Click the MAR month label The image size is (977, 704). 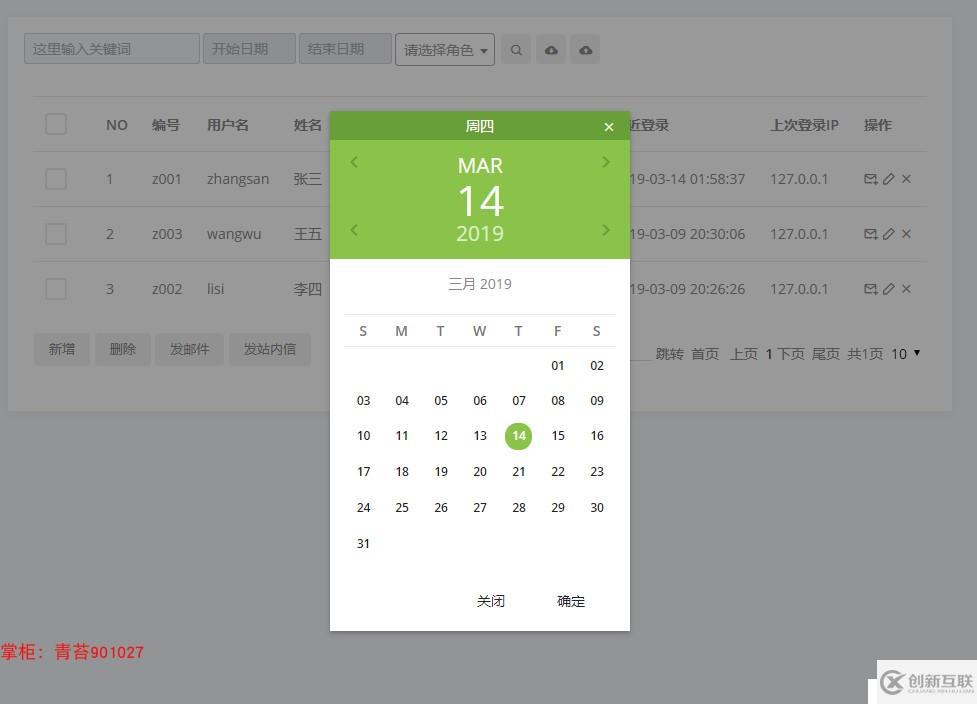pyautogui.click(x=480, y=166)
